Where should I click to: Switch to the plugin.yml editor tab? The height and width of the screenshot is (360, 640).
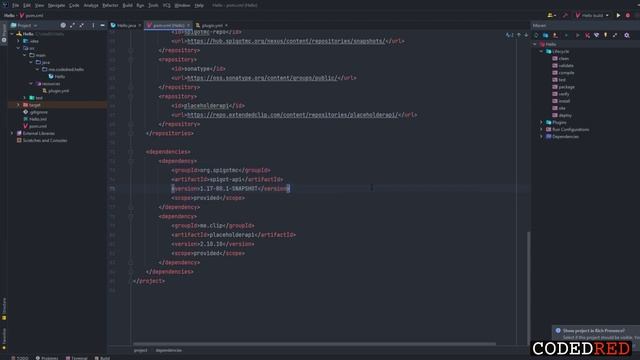[x=212, y=25]
